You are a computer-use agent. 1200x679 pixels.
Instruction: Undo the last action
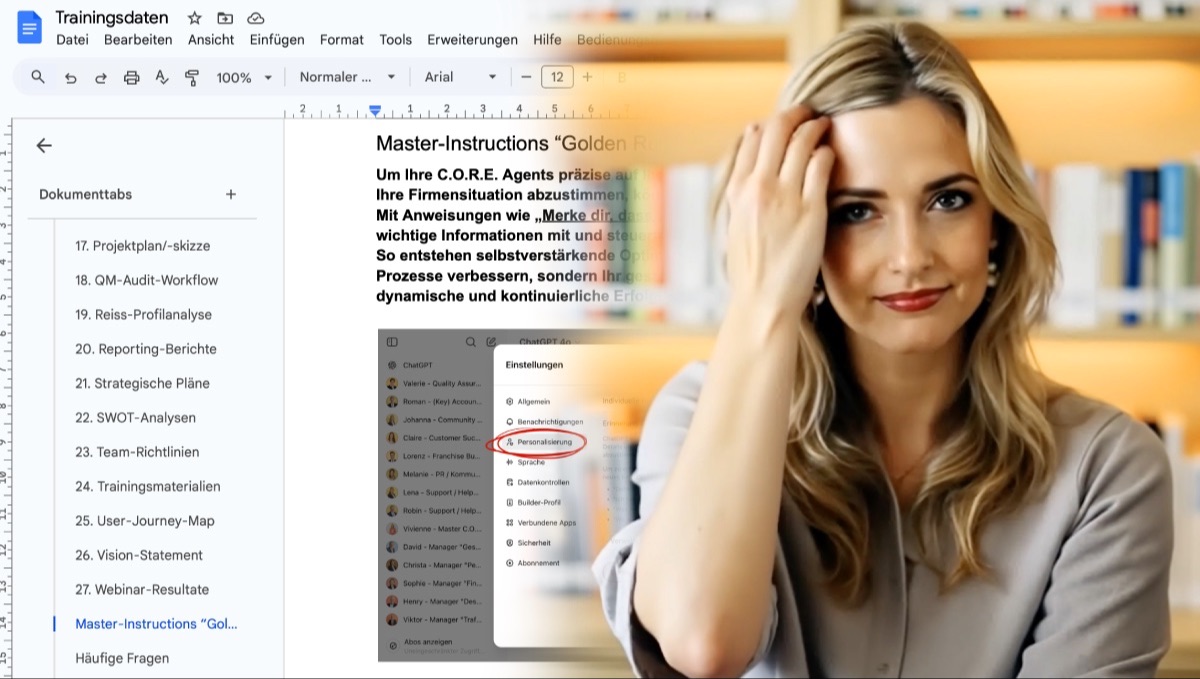click(70, 77)
